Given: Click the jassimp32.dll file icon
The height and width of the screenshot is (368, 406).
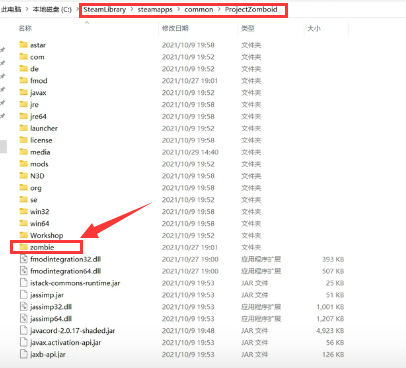Looking at the screenshot, I should [x=23, y=307].
